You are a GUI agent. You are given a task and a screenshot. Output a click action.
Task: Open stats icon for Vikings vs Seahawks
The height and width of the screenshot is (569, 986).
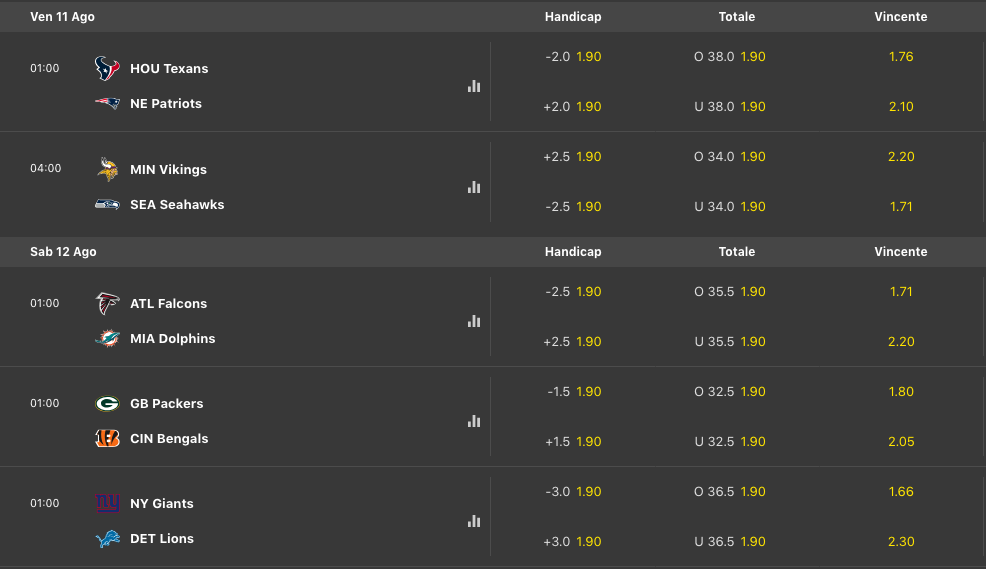(474, 187)
